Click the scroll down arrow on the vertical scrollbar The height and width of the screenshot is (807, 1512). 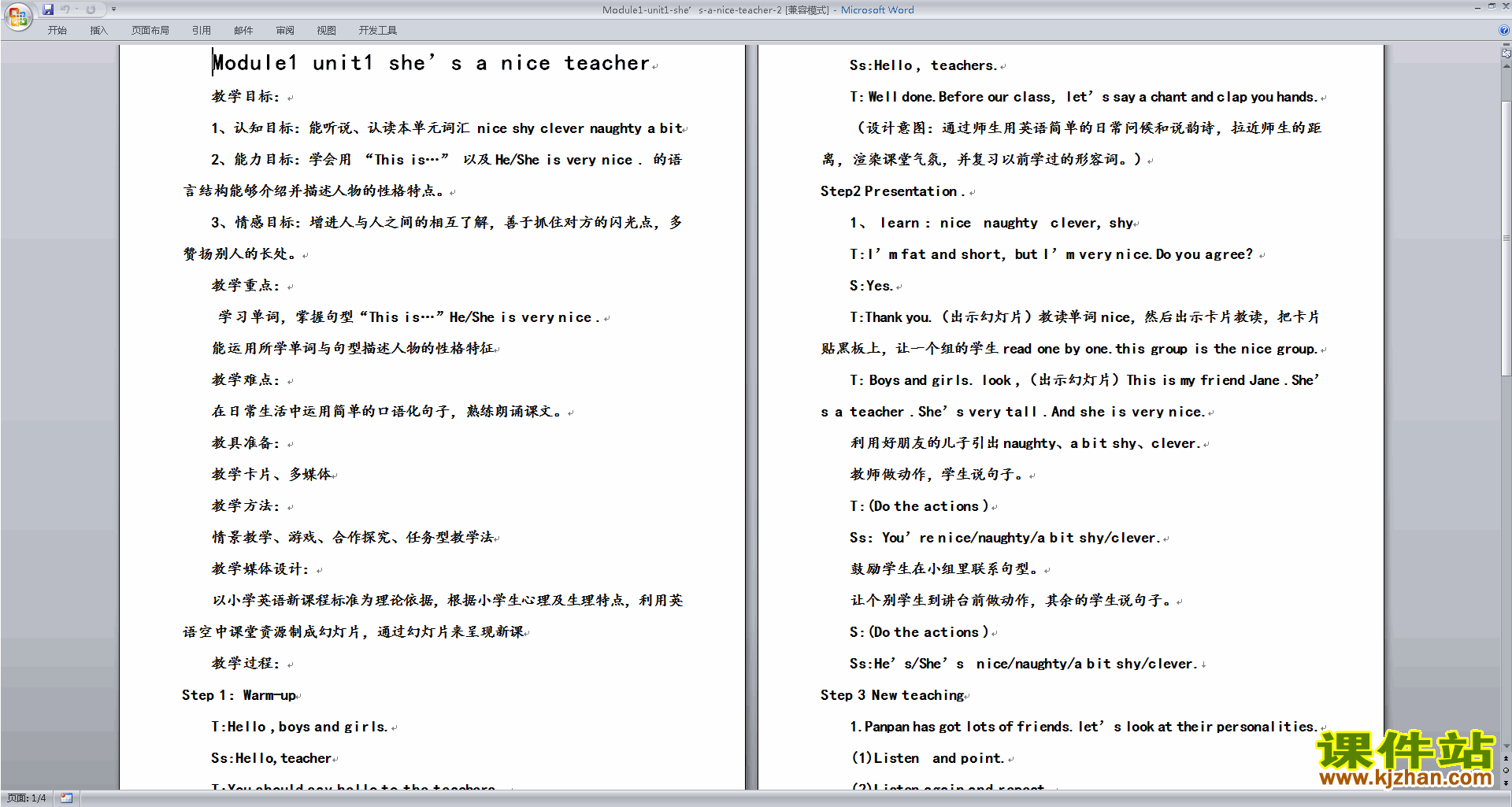(x=1506, y=746)
